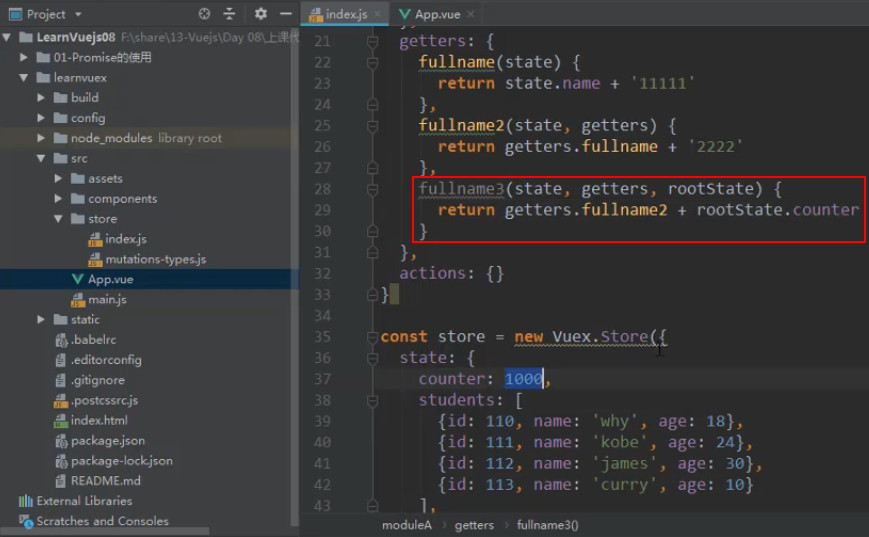This screenshot has height=537, width=869.
Task: Select .postcssrc.js file
Action: tap(104, 400)
